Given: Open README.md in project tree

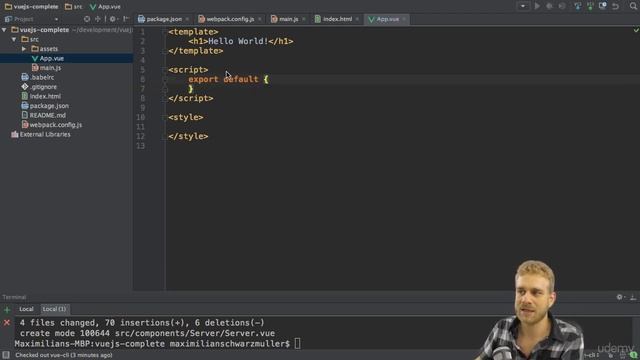Looking at the screenshot, I should click(x=43, y=115).
